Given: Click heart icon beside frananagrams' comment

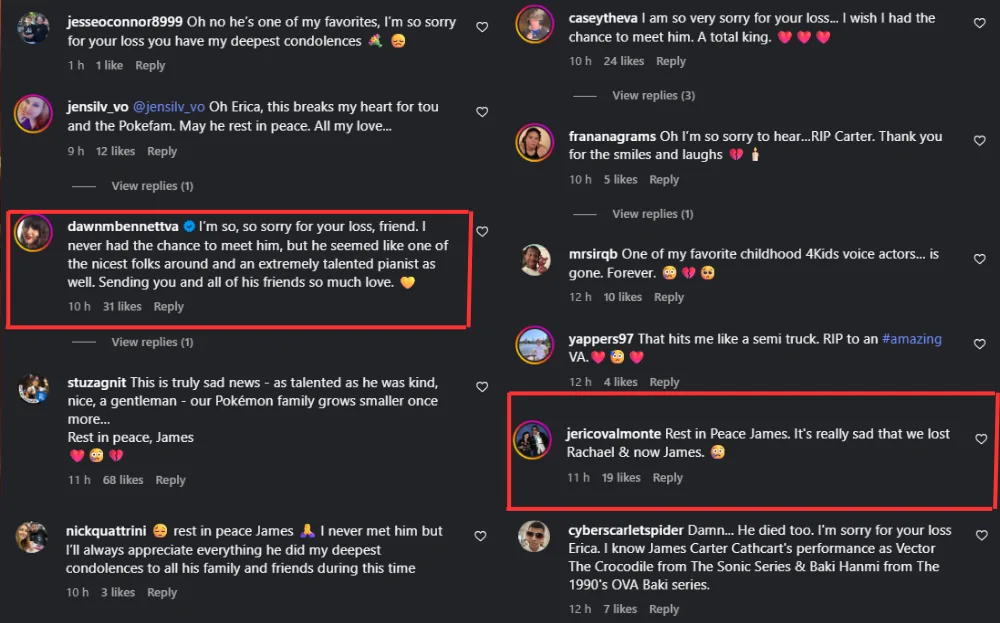Looking at the screenshot, I should pyautogui.click(x=980, y=141).
